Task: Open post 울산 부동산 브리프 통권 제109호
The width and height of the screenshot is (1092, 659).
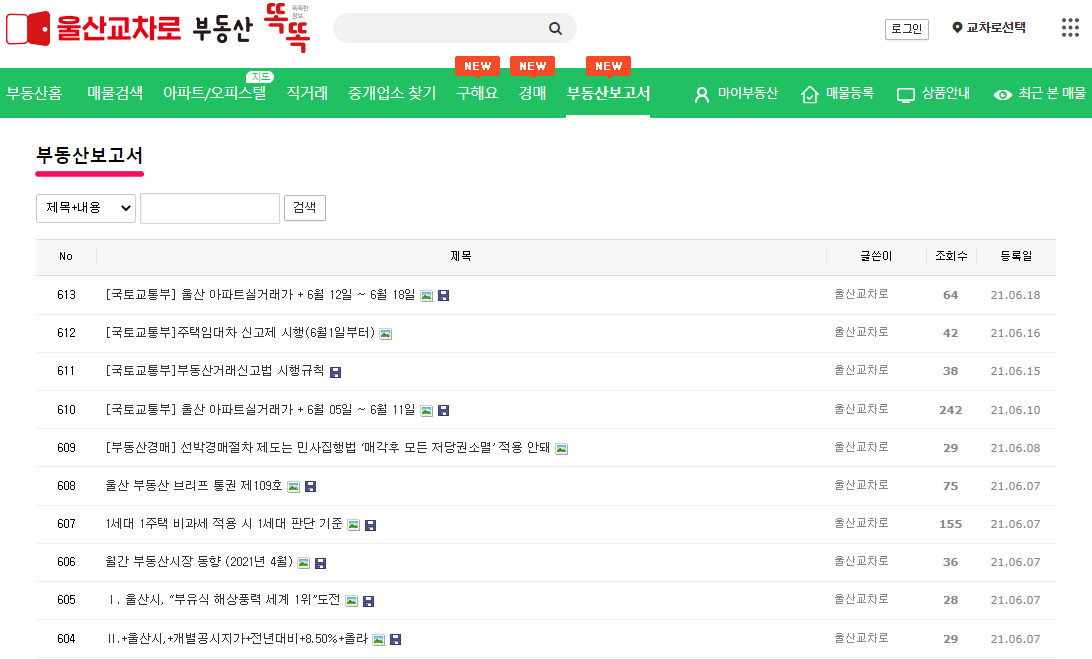Action: (194, 486)
